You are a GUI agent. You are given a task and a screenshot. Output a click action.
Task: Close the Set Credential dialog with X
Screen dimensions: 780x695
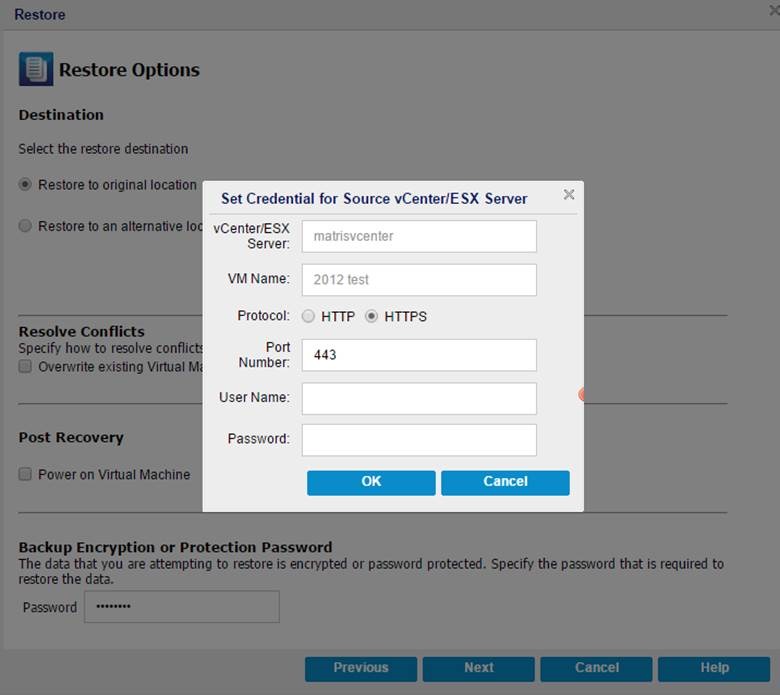click(569, 195)
